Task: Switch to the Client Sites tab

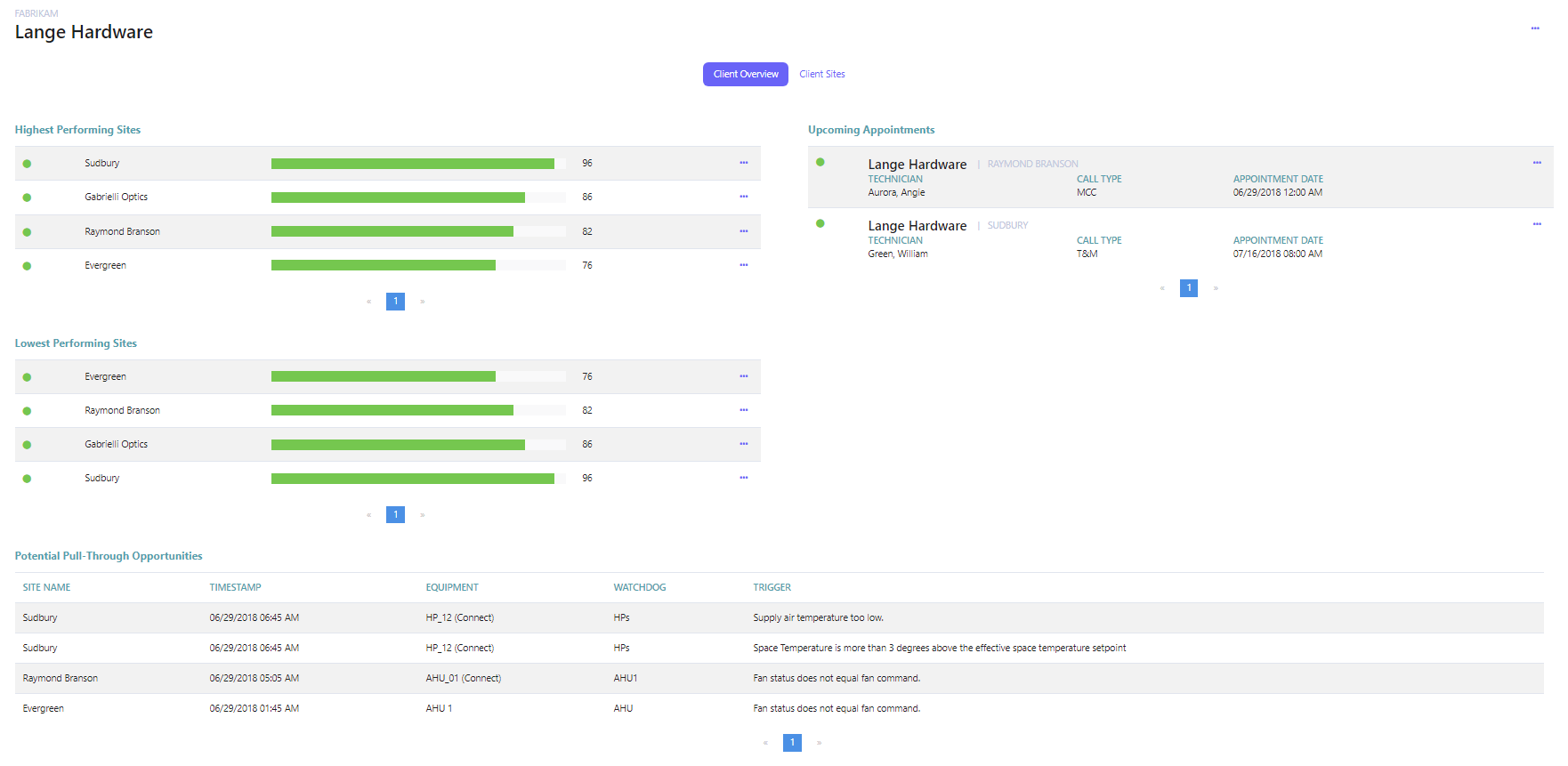Action: (821, 75)
